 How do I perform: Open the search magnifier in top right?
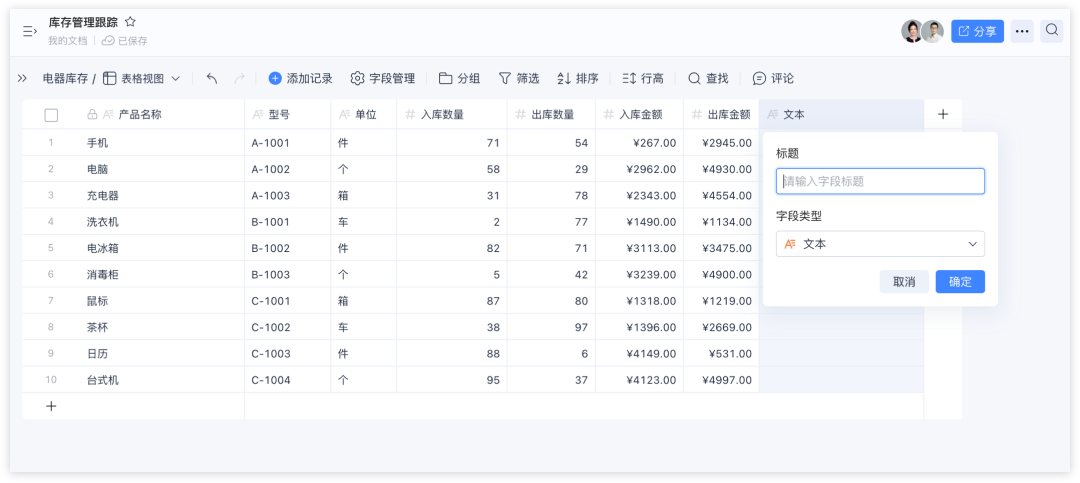pos(1052,31)
